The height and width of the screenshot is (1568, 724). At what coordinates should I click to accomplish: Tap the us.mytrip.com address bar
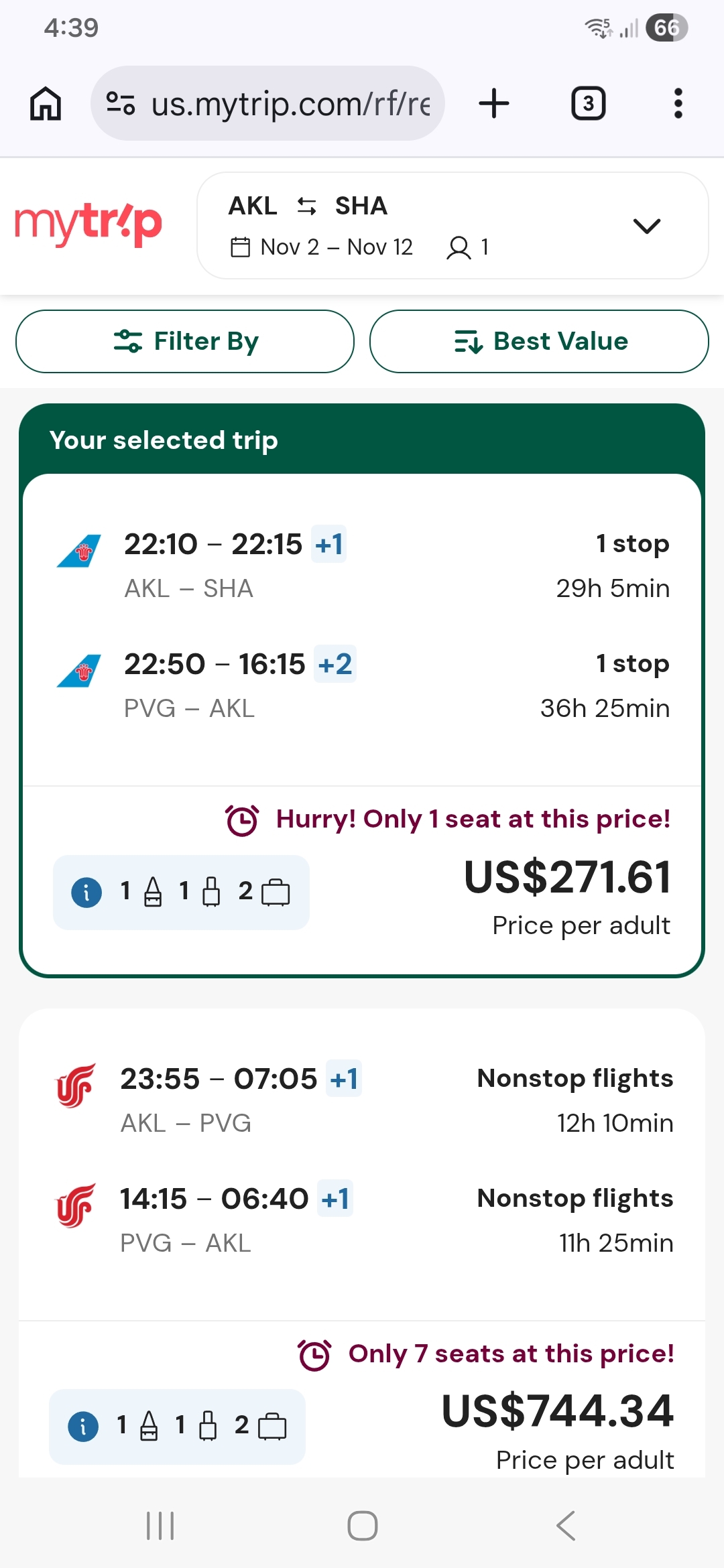click(290, 104)
